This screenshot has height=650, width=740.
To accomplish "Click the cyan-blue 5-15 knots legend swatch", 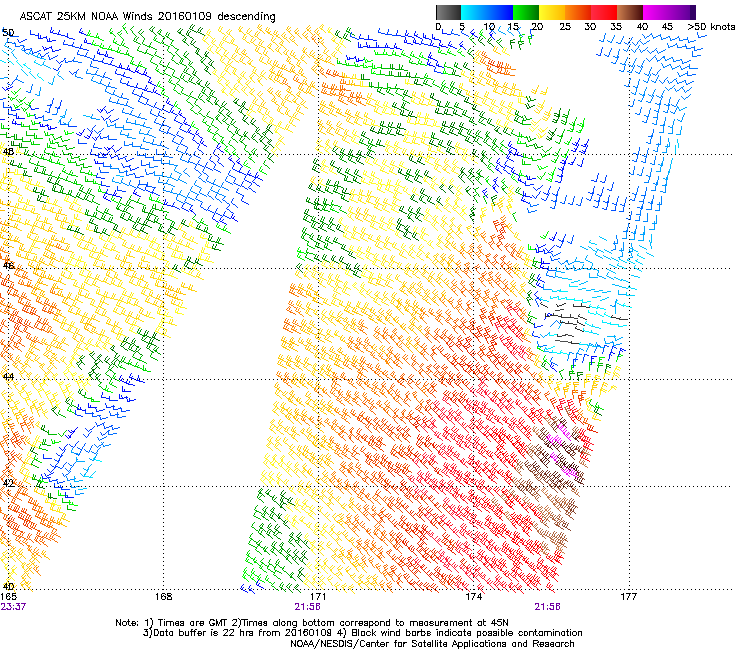I will [487, 12].
